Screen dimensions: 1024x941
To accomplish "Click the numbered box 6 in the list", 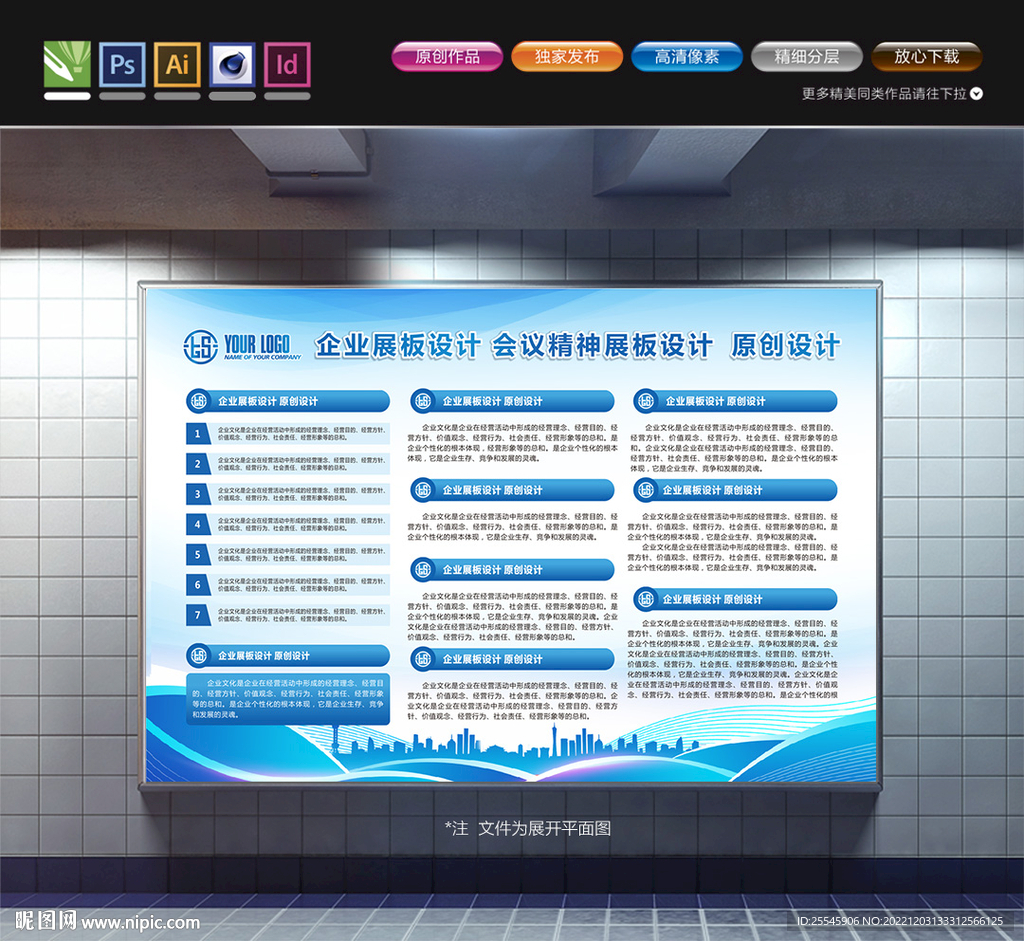I will click(x=198, y=584).
